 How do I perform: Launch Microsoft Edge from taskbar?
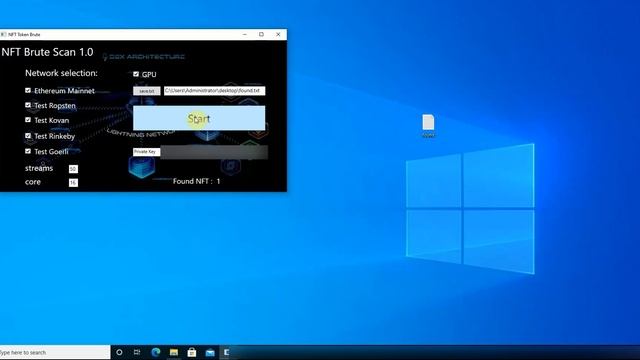pos(156,352)
